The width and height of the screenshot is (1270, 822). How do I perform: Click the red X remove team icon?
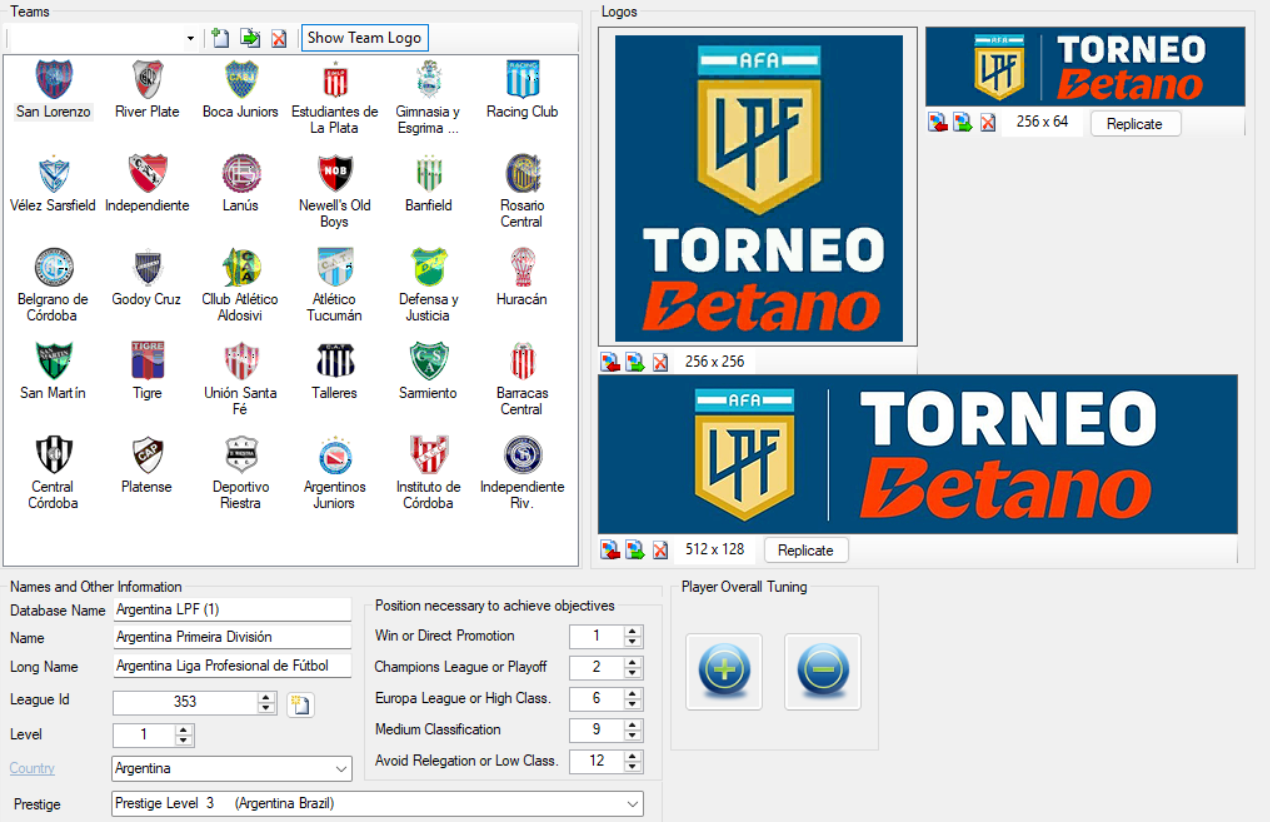[x=278, y=38]
